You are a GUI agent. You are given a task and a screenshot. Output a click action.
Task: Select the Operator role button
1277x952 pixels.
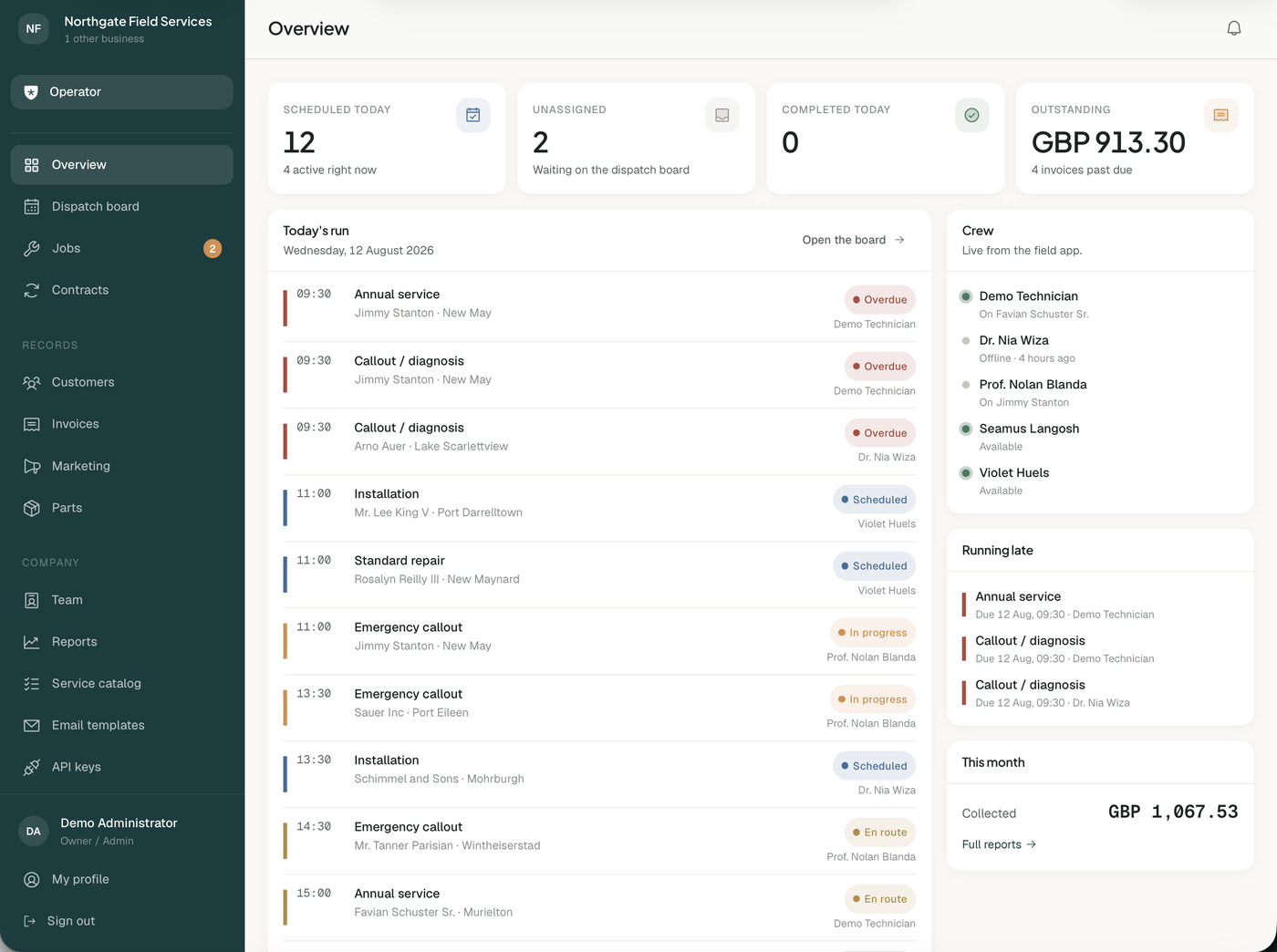point(122,92)
